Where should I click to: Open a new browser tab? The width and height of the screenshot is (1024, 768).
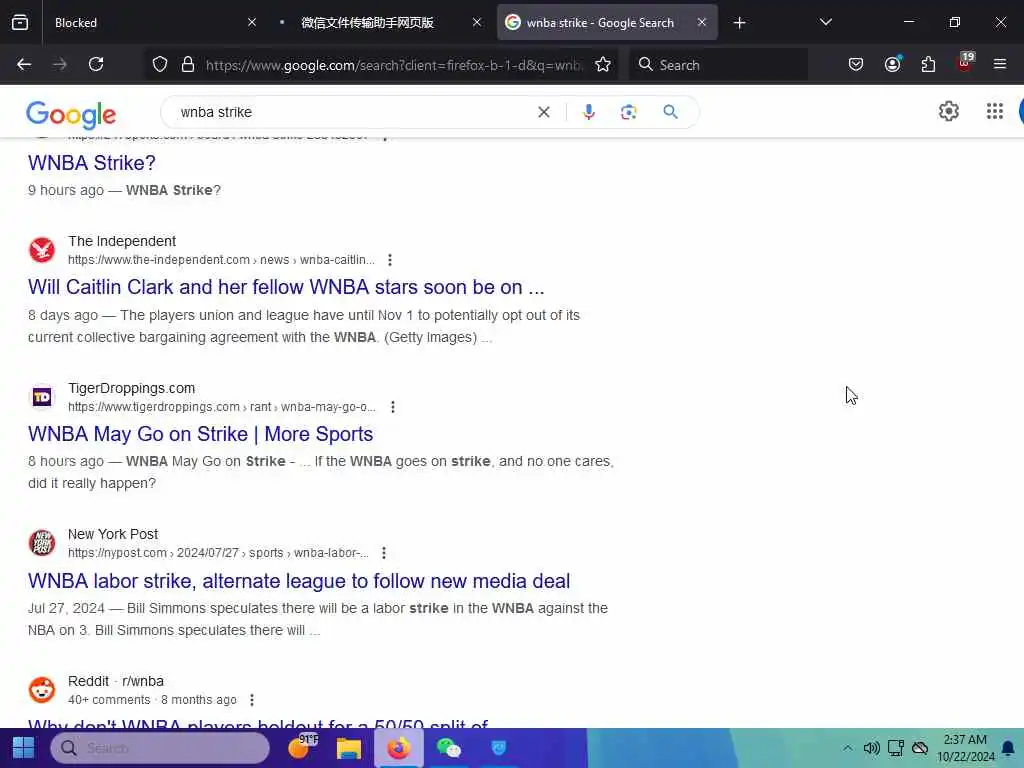coord(739,23)
